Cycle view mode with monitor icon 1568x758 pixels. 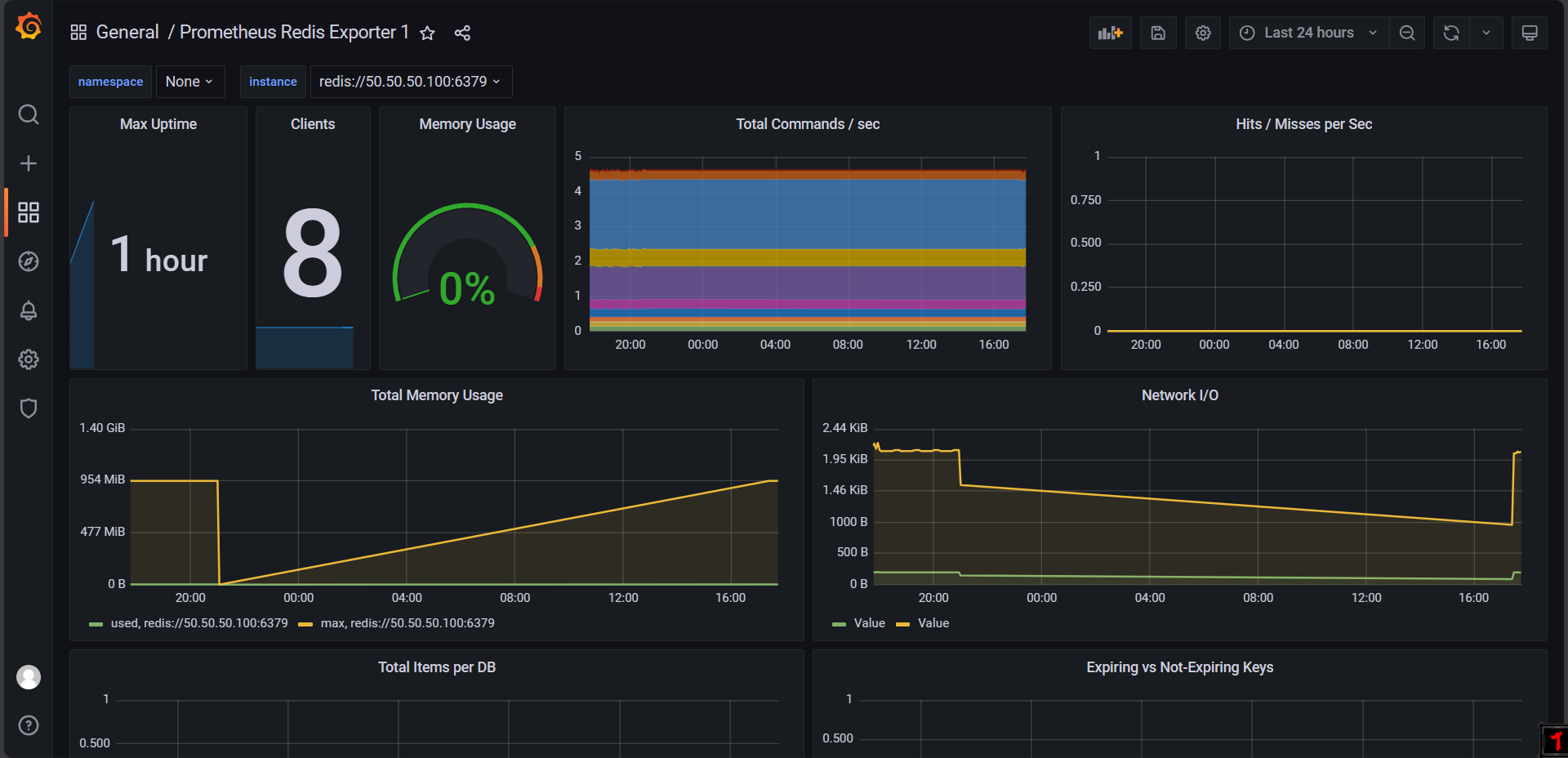click(x=1530, y=33)
